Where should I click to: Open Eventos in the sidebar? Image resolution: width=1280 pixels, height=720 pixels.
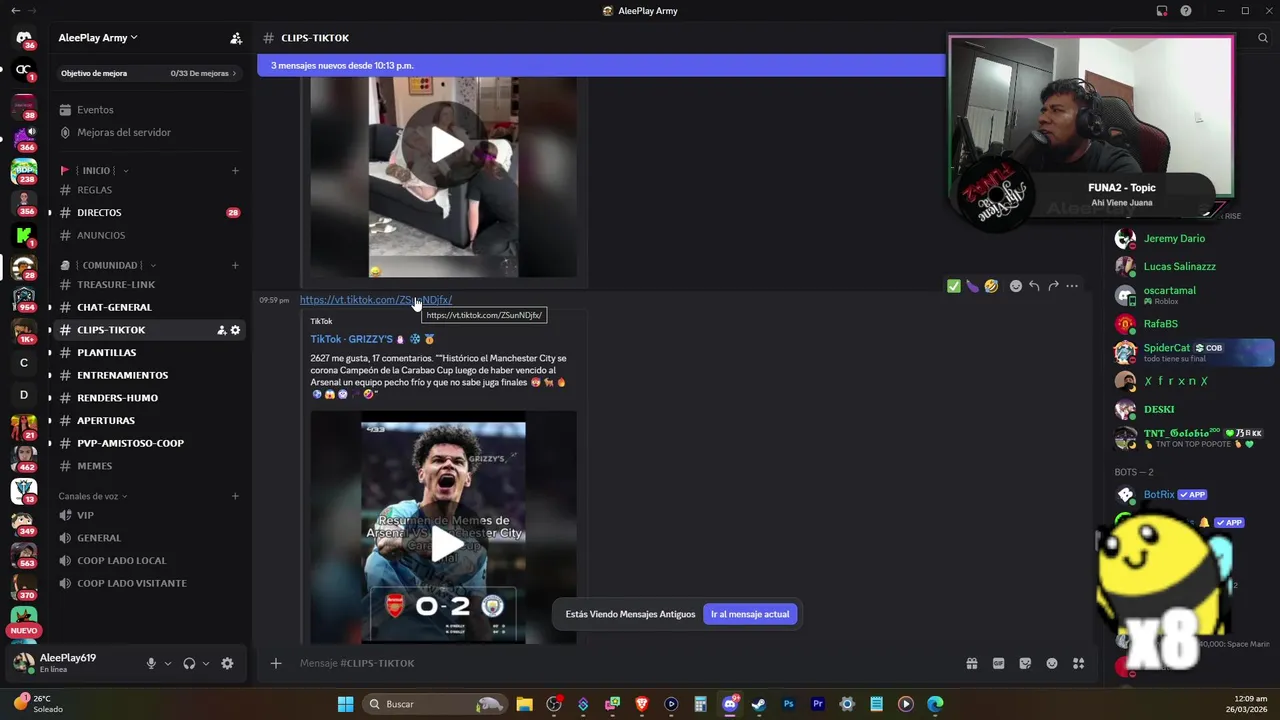pyautogui.click(x=150, y=110)
